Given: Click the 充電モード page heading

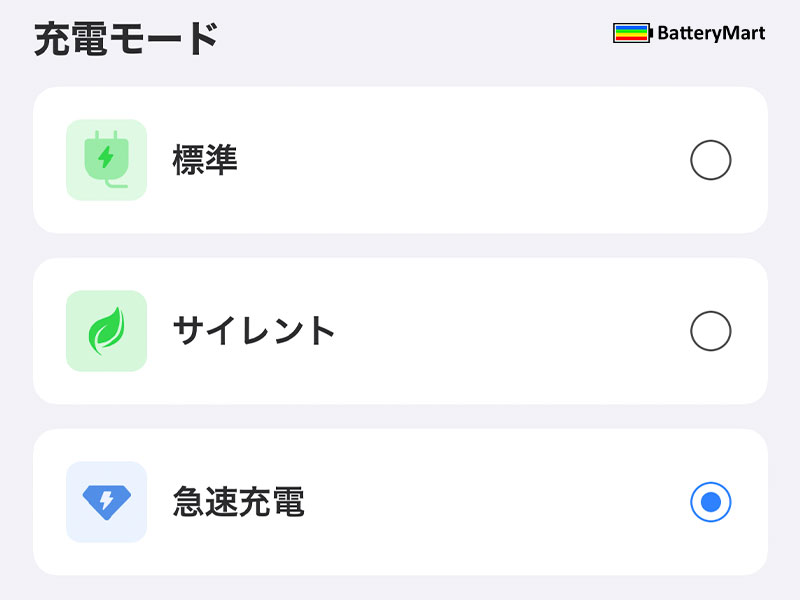Looking at the screenshot, I should [x=126, y=39].
